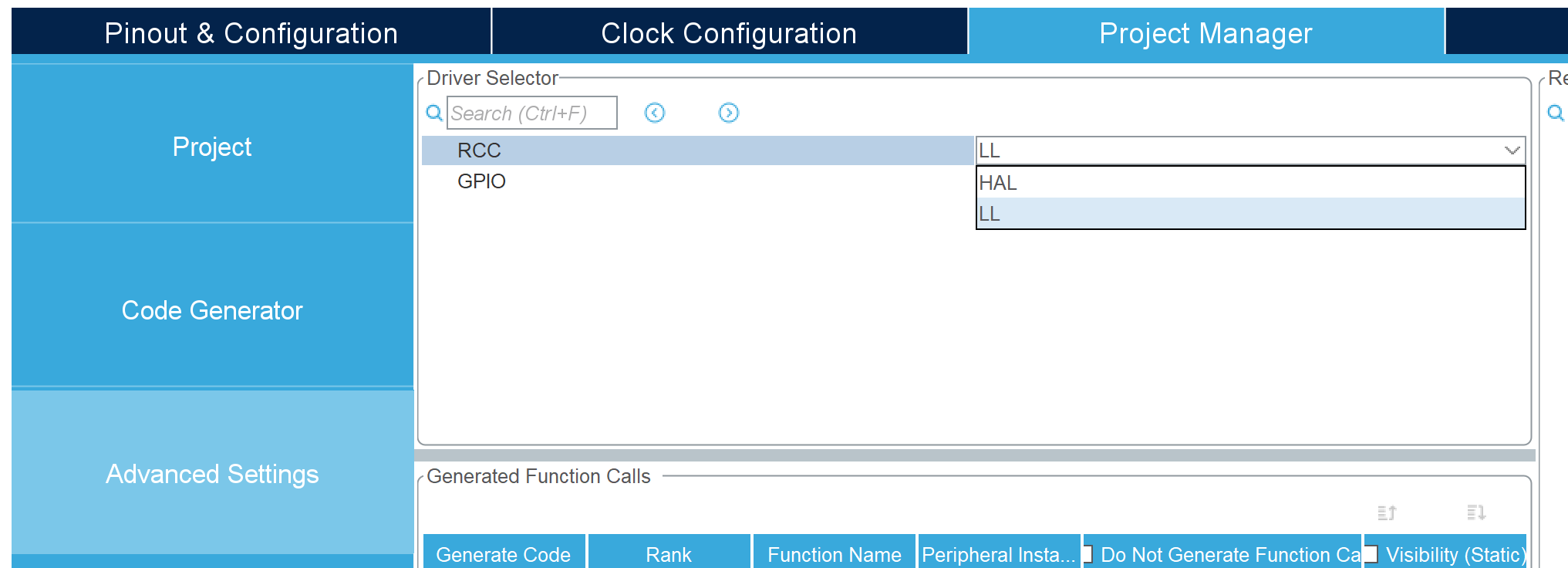Toggle the Do Not Generate Function Call checkbox
This screenshot has height=568, width=1568.
[x=1087, y=554]
